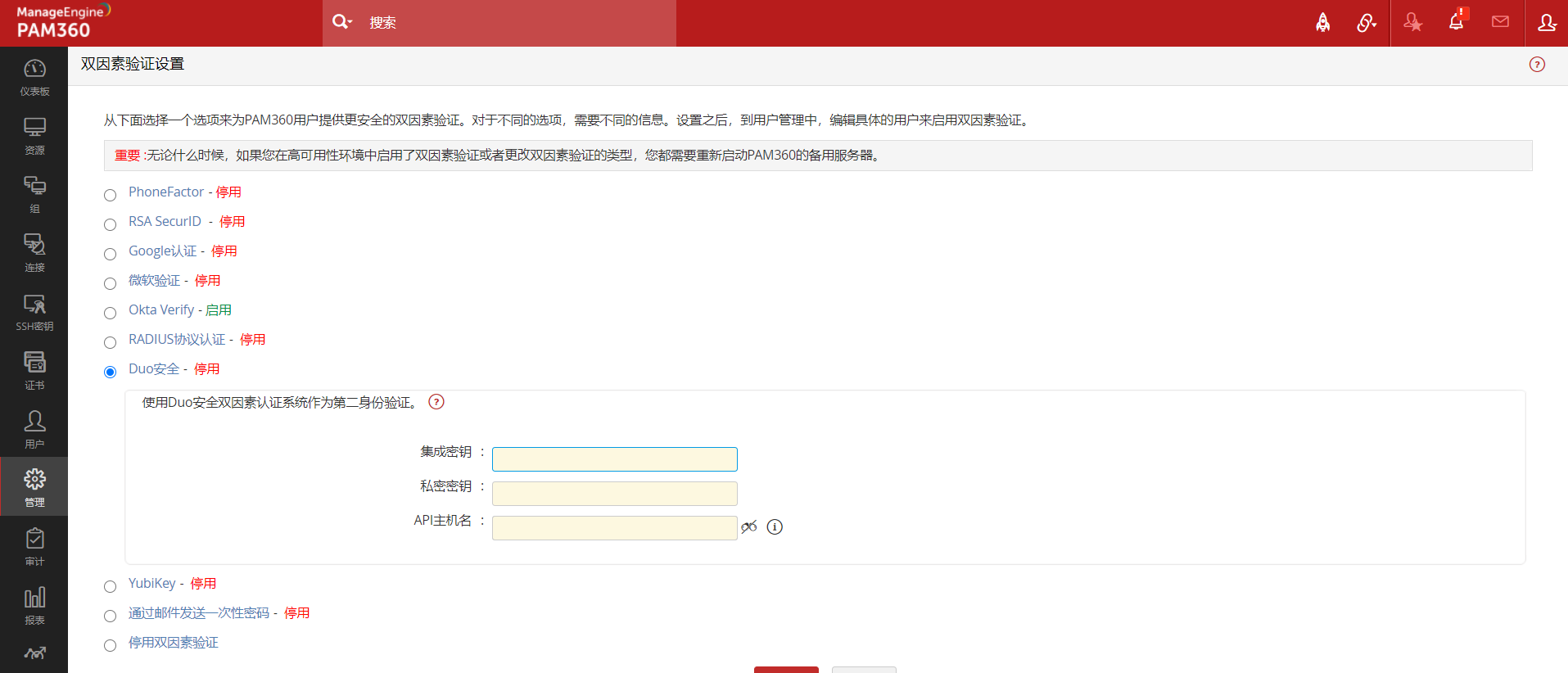Choose the YubiKey radio option

(111, 586)
